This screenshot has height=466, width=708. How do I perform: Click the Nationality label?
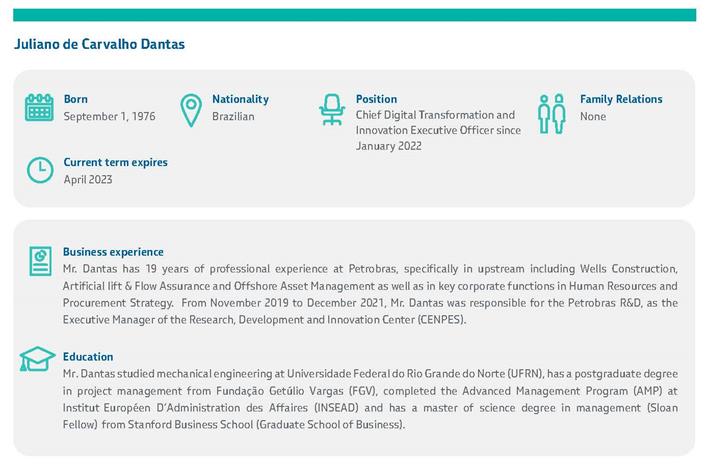[240, 99]
